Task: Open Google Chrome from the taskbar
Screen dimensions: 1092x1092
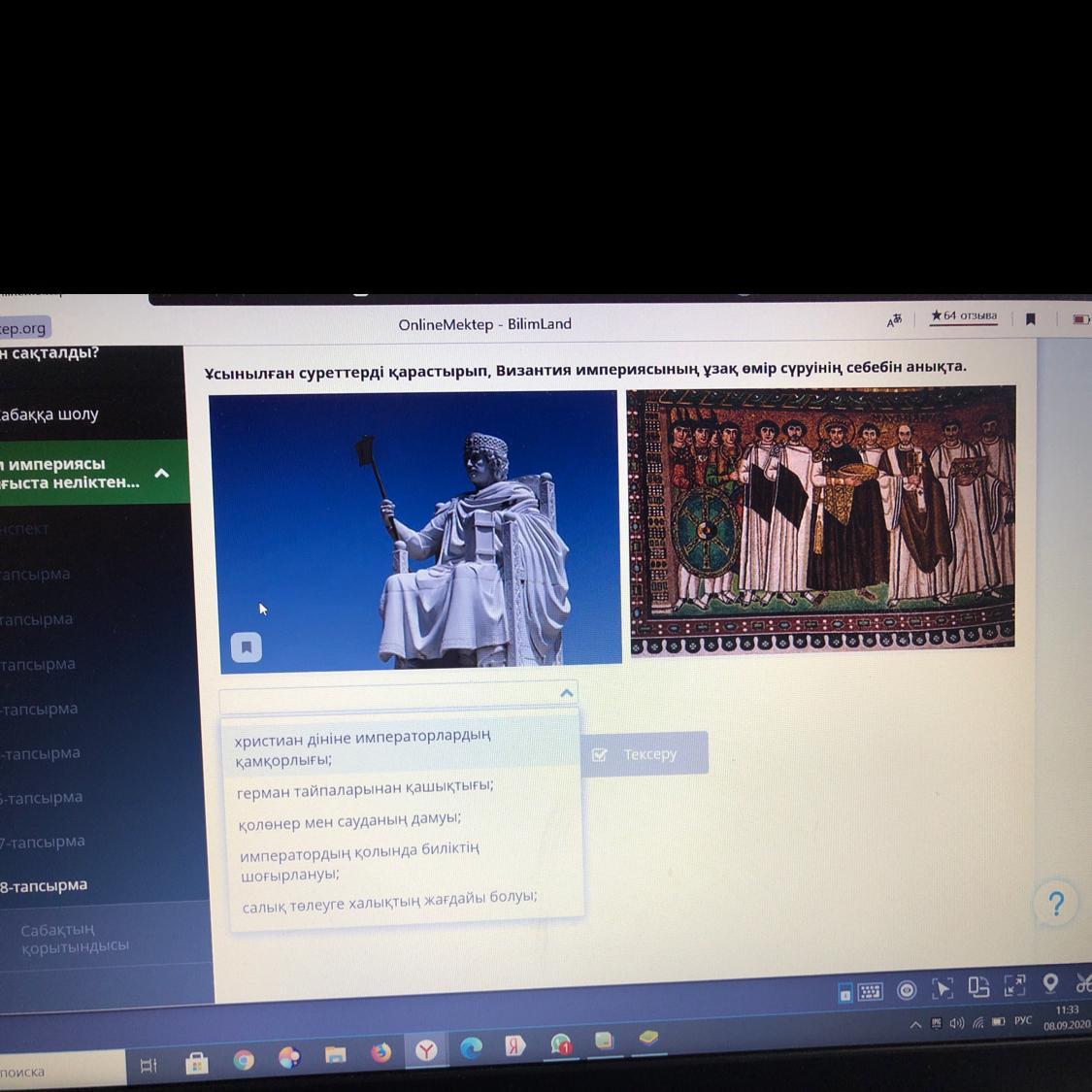Action: 243,1060
